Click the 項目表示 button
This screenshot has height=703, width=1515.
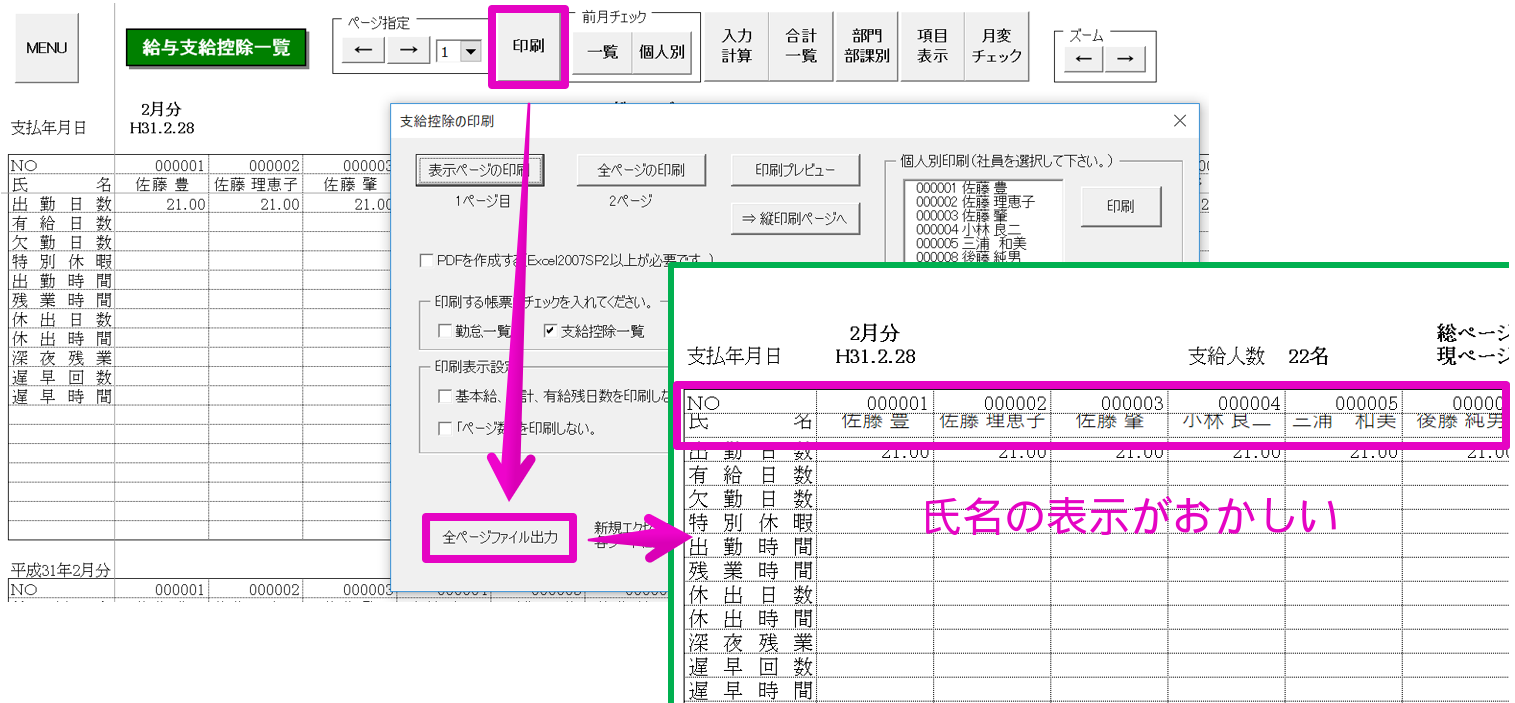tap(932, 46)
